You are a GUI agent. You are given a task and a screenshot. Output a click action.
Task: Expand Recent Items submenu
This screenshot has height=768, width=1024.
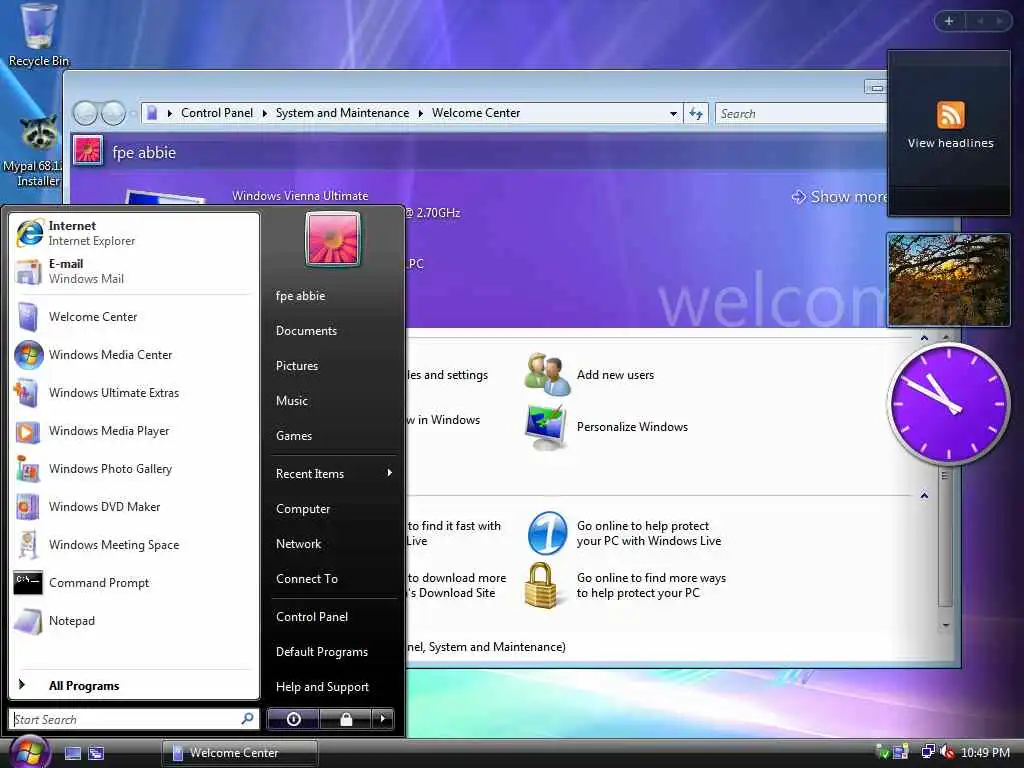334,473
